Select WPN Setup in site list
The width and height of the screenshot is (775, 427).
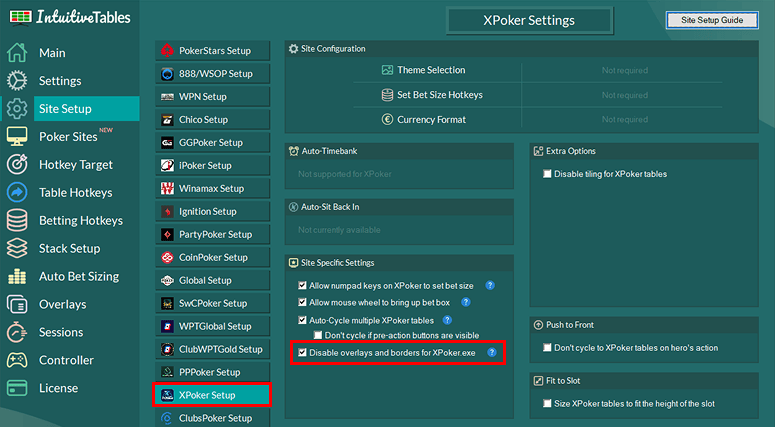pos(213,96)
